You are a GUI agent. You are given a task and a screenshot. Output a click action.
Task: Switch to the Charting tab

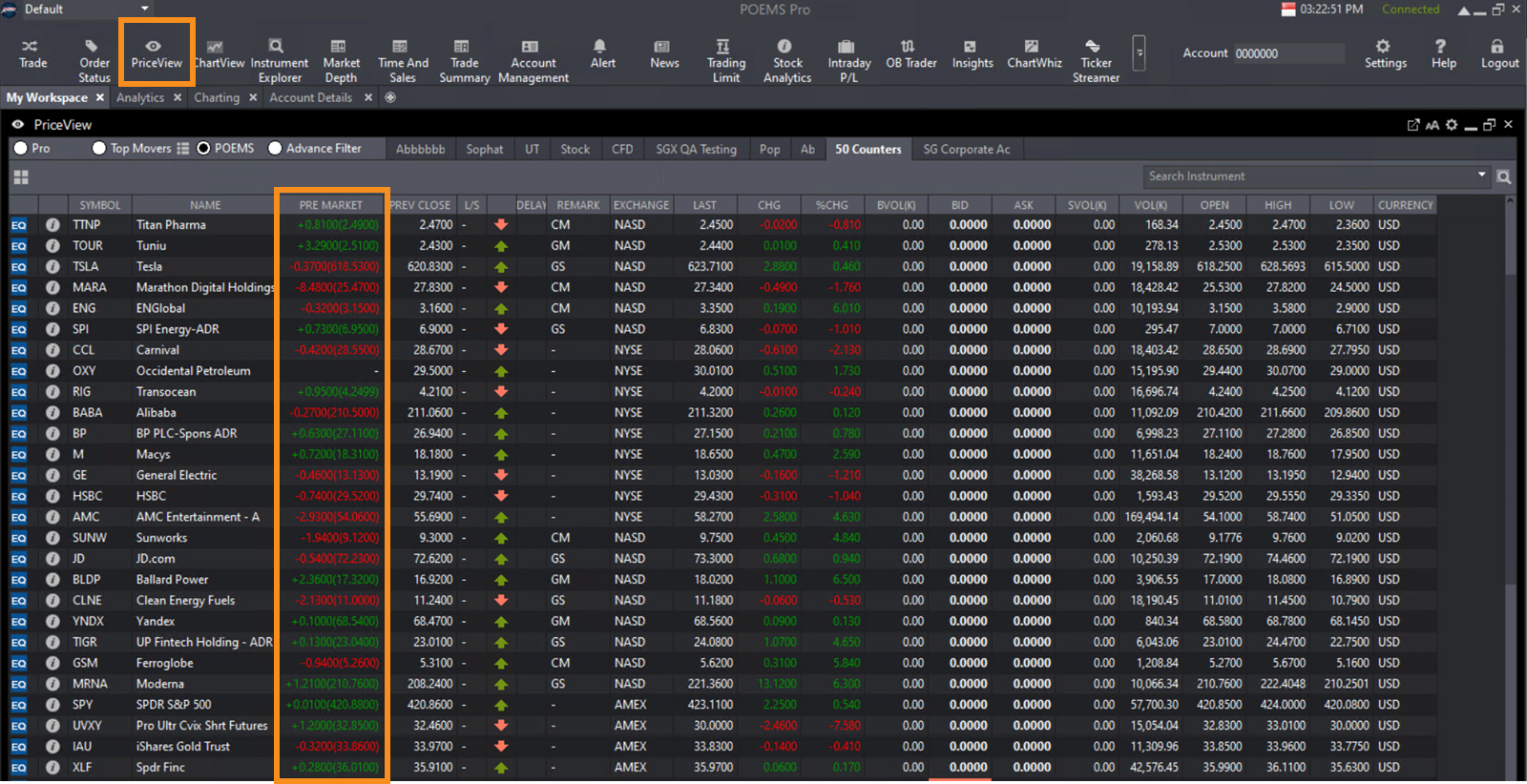217,97
